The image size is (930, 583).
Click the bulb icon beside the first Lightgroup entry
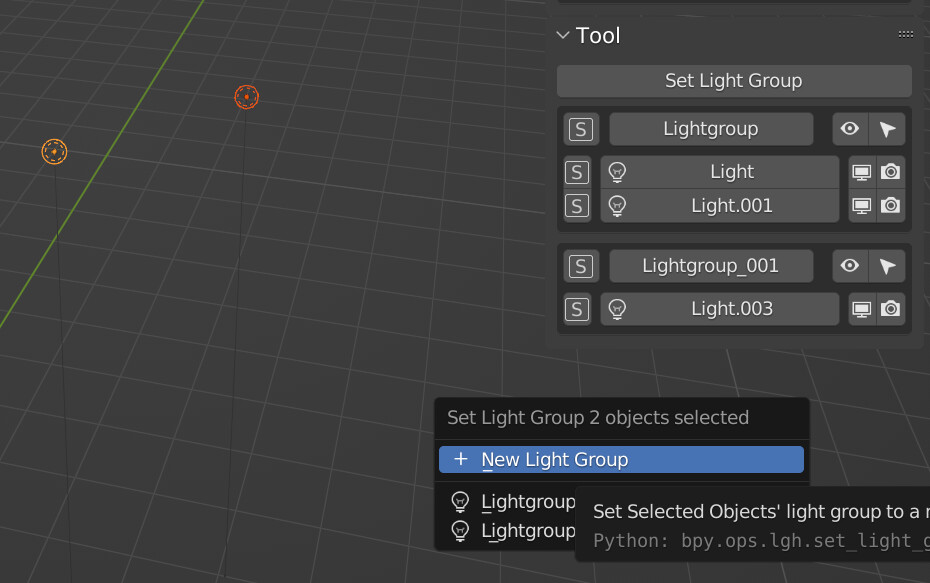(460, 501)
